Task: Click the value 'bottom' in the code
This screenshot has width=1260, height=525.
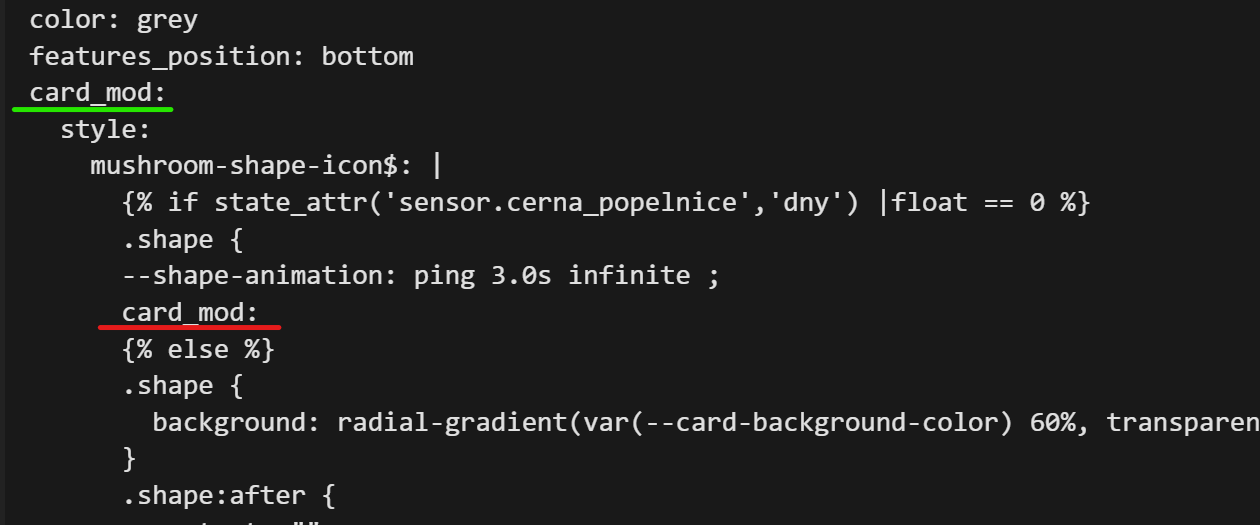Action: (367, 56)
